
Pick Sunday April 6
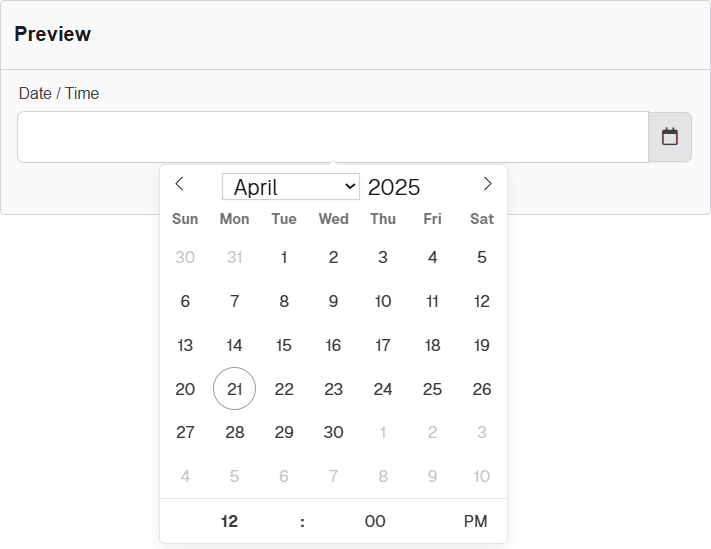coord(185,301)
